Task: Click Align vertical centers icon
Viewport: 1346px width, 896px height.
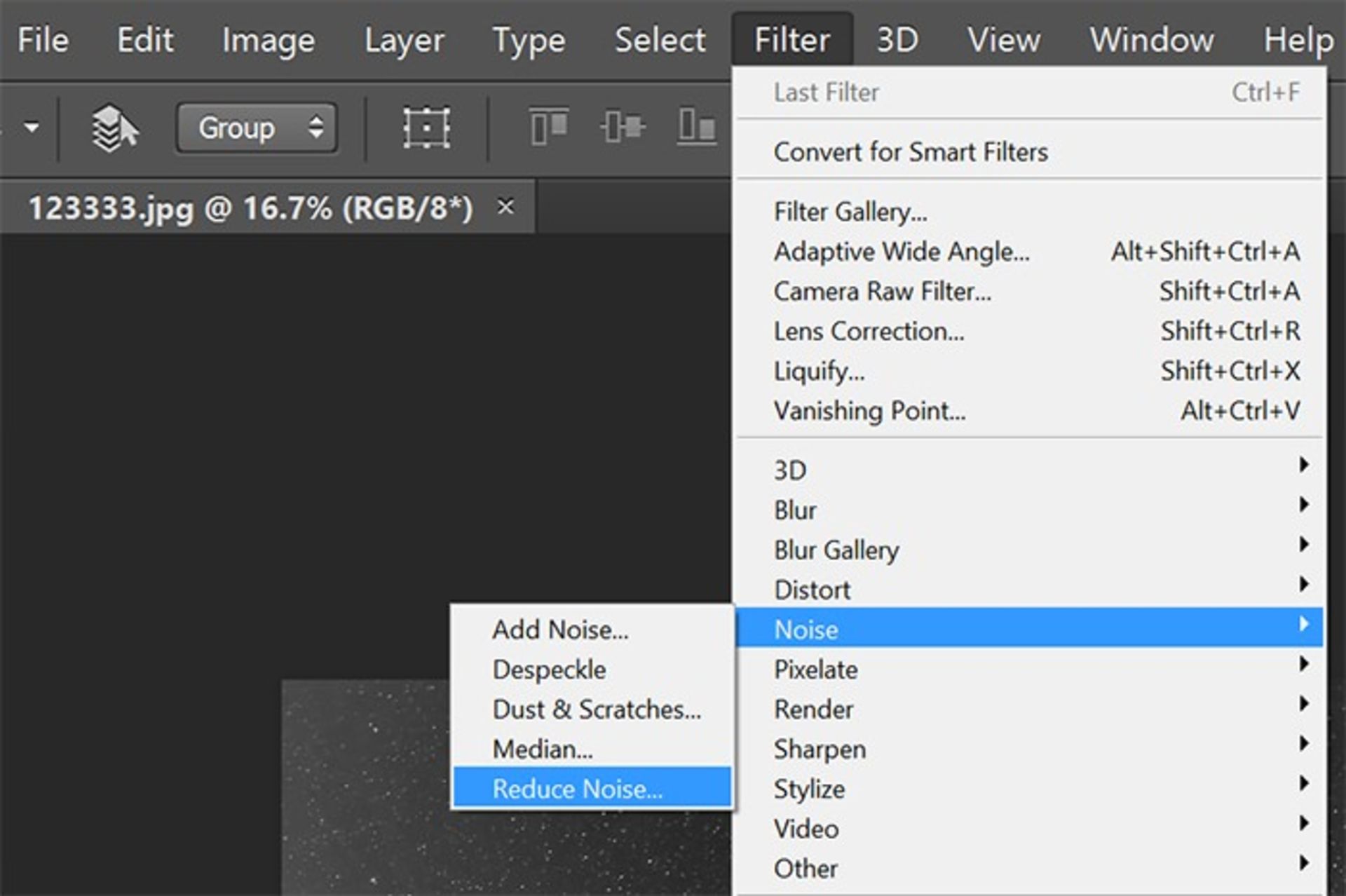Action: coord(623,127)
